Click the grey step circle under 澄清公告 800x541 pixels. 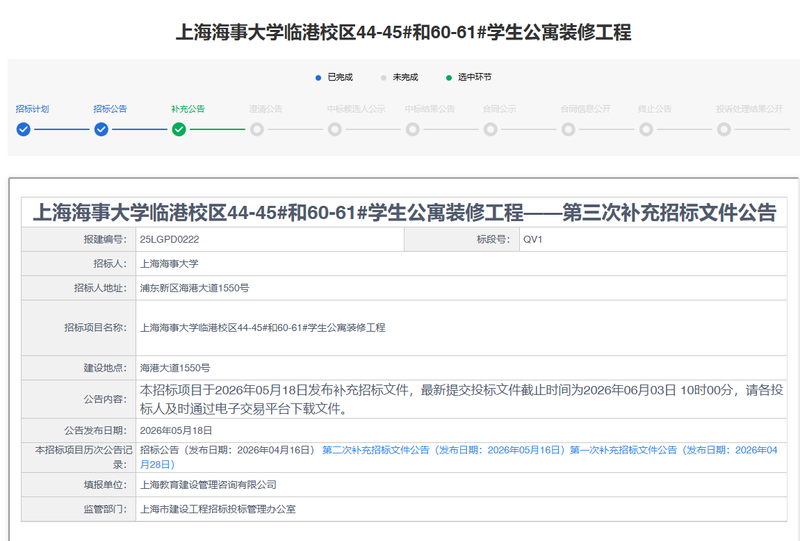(257, 130)
